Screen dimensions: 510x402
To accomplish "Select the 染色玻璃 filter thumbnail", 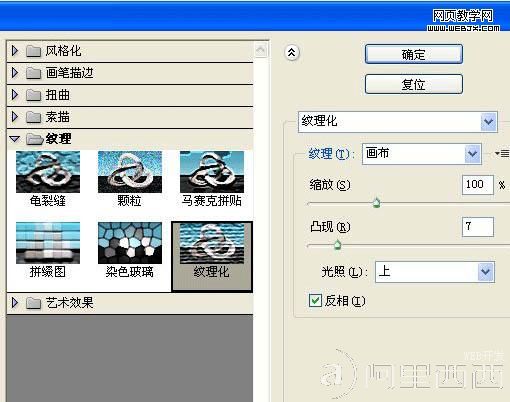I will [130, 243].
